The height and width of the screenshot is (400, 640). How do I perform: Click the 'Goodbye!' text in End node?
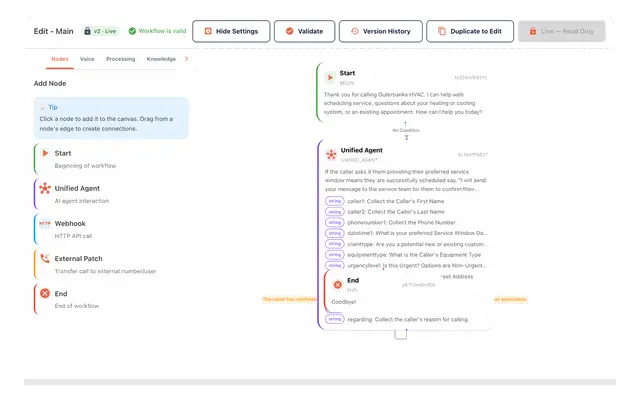[344, 302]
